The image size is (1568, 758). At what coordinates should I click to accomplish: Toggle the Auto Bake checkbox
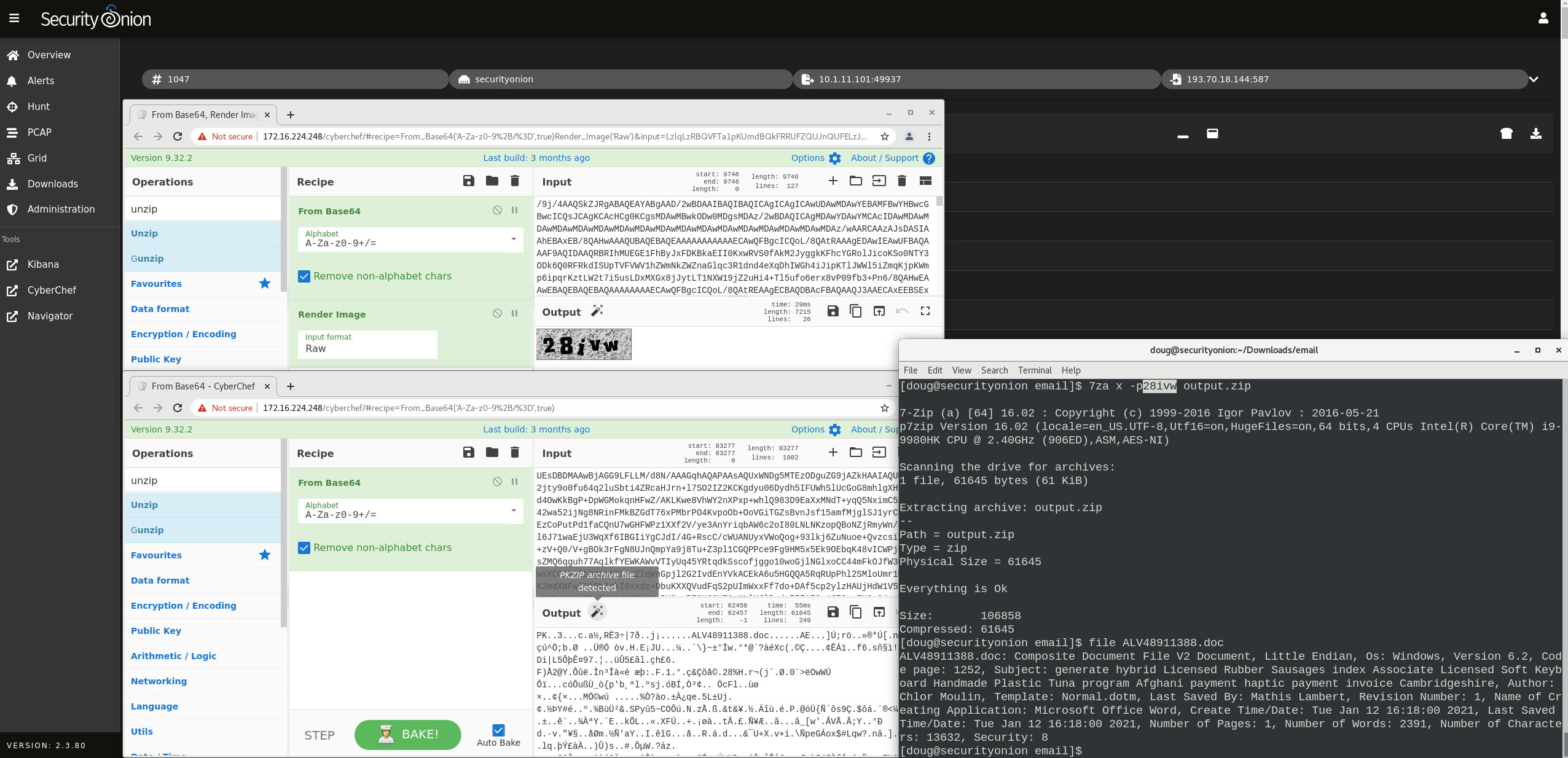[x=498, y=730]
